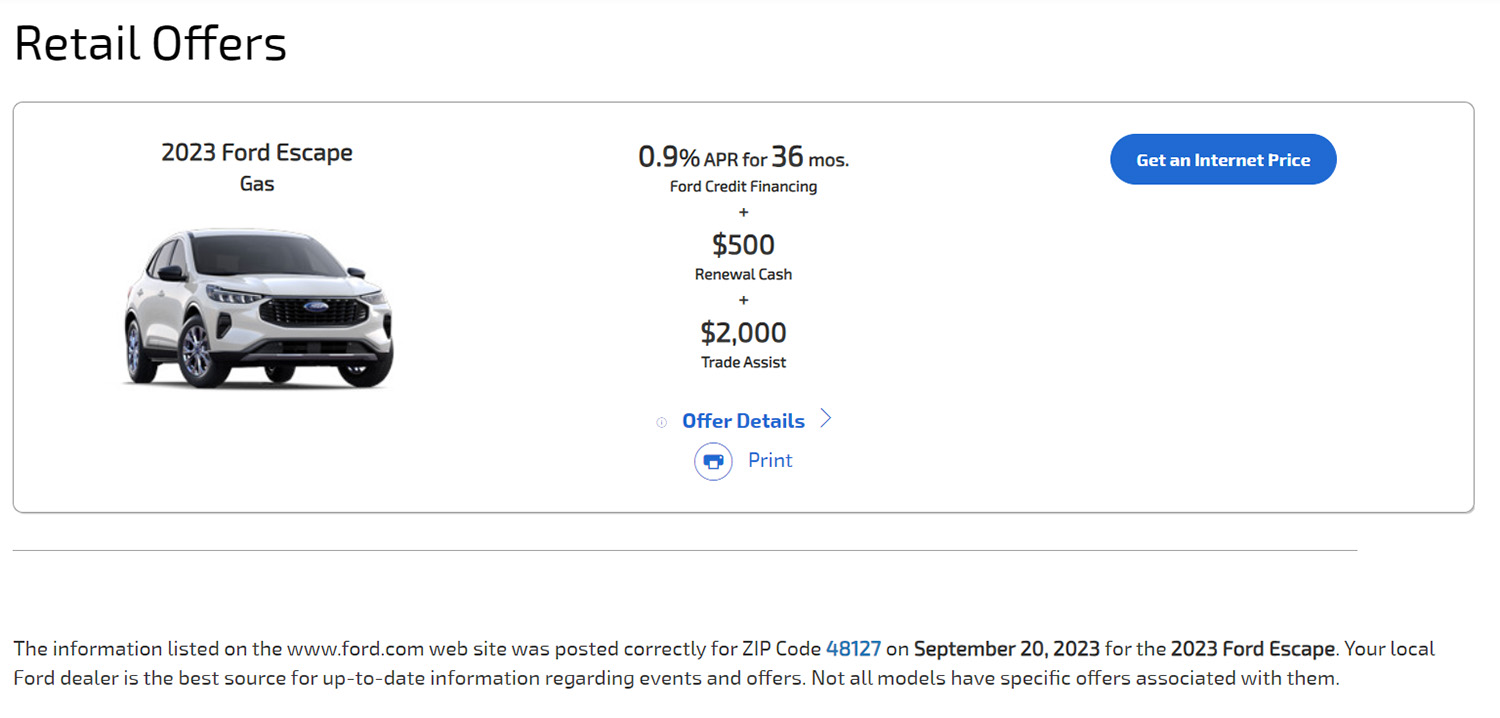Click the Get an Internet Price button
Viewport: 1500px width, 718px height.
(1223, 159)
